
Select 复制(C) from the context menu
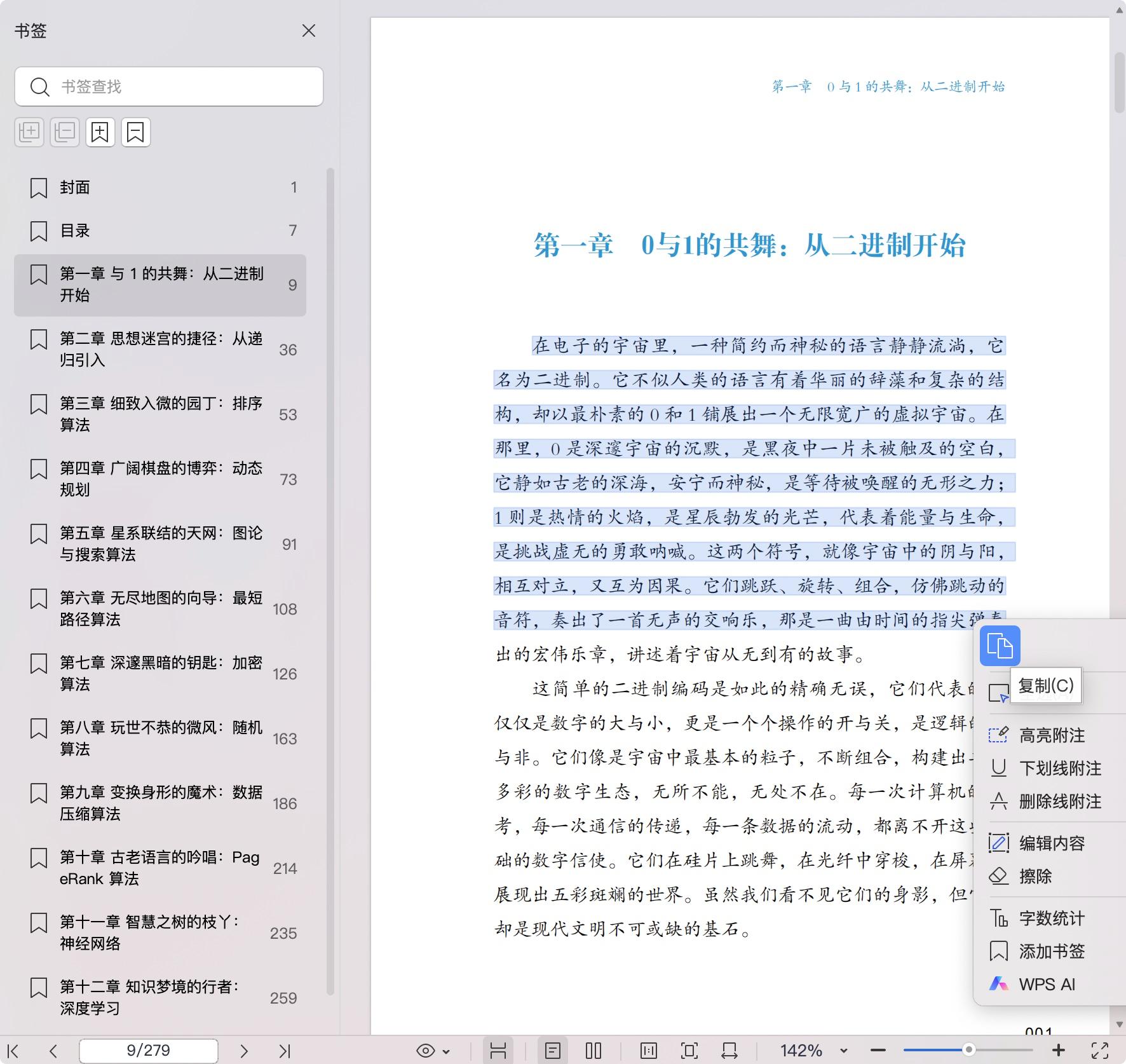pos(1045,685)
